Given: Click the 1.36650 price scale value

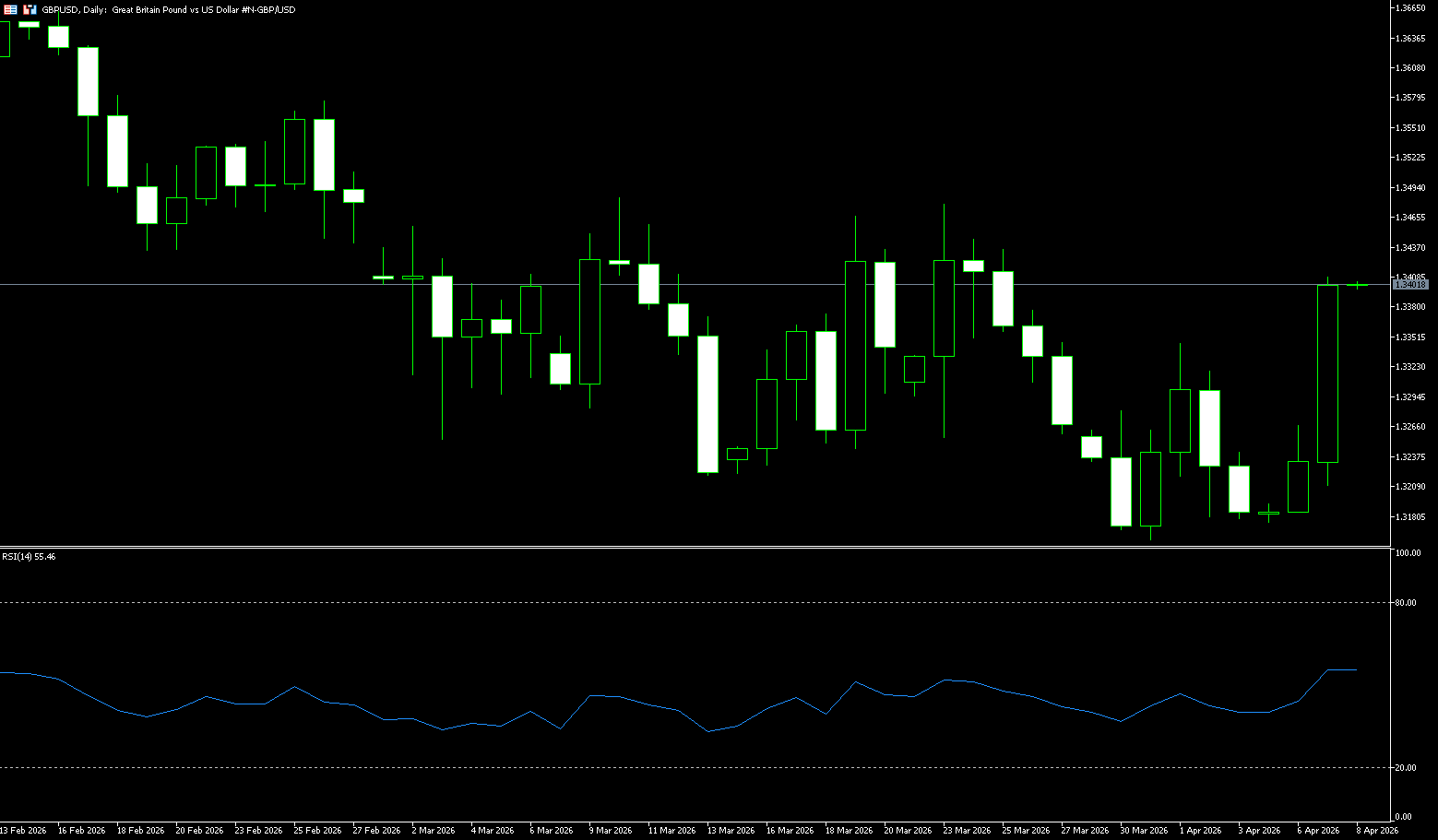Looking at the screenshot, I should click(1411, 8).
